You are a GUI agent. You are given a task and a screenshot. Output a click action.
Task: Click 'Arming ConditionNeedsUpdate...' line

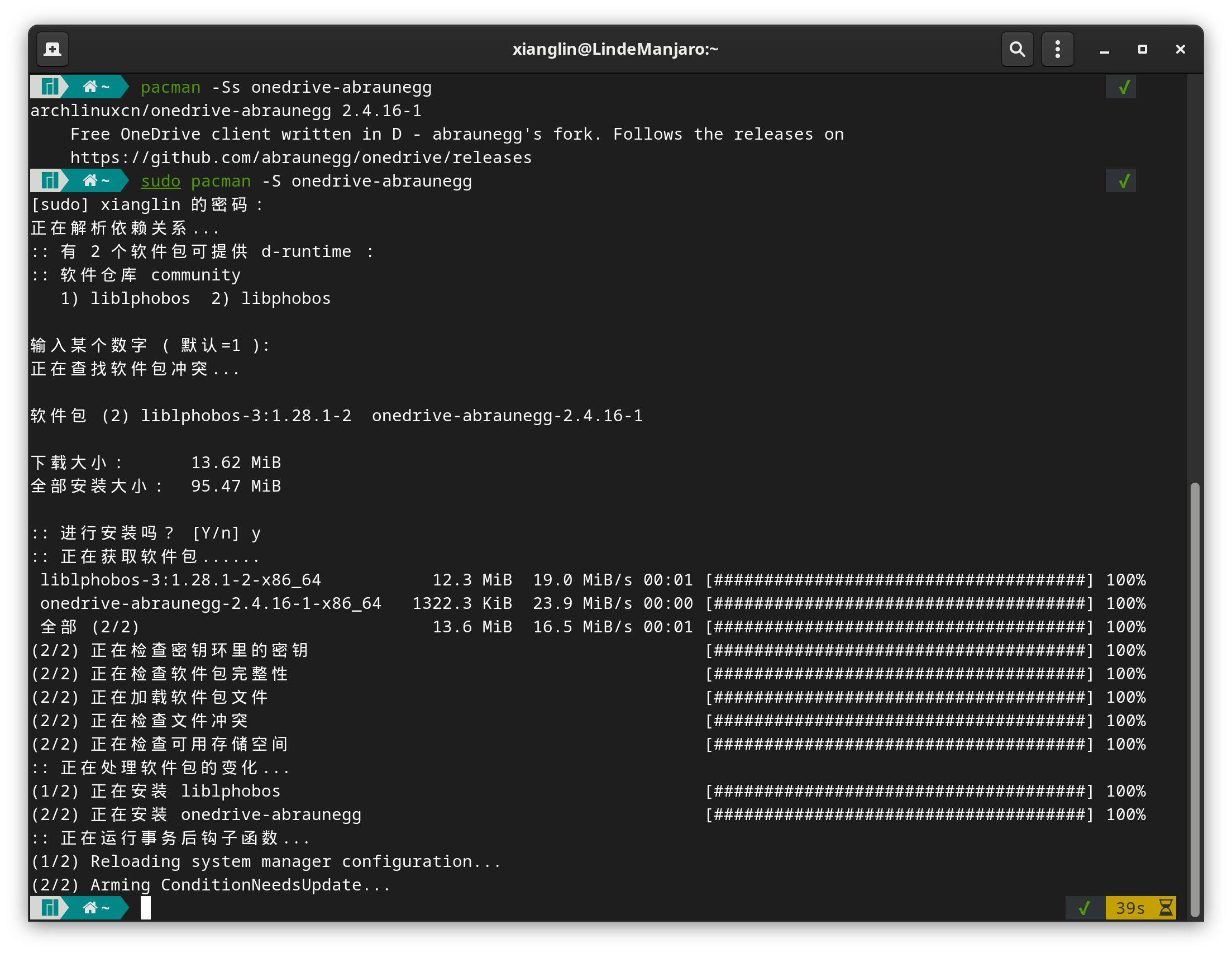240,885
